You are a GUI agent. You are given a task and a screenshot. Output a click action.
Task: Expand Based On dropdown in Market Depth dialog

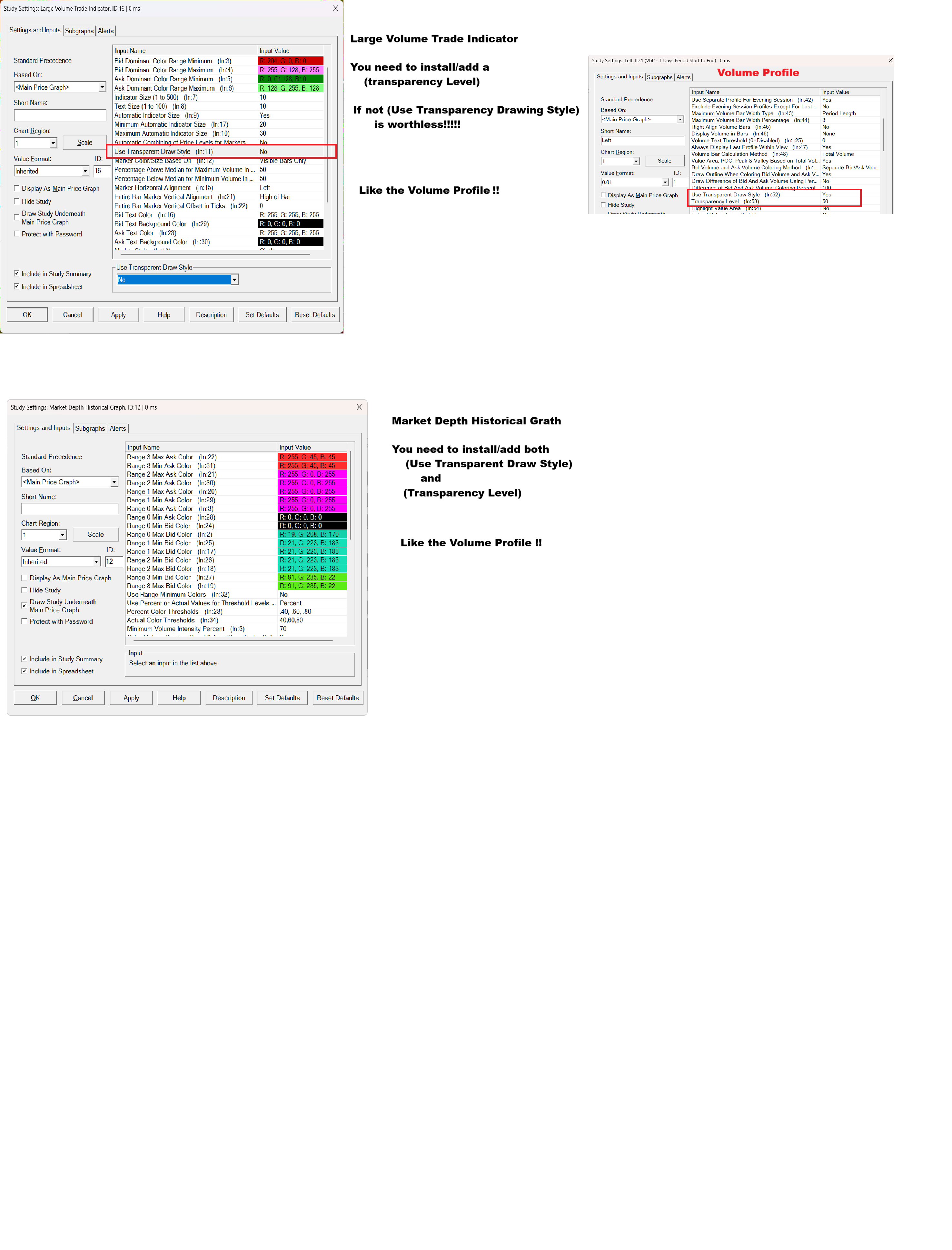114,481
